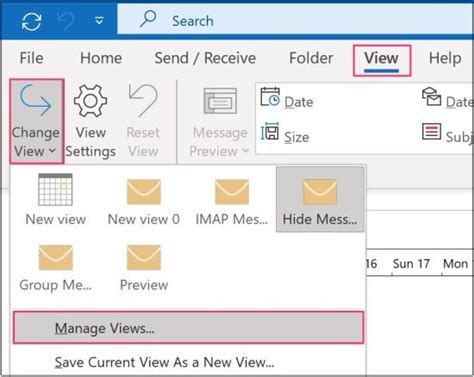Screen dimensions: 474x377
Task: Apply the 'Group Me...' view
Action: pyautogui.click(x=55, y=267)
